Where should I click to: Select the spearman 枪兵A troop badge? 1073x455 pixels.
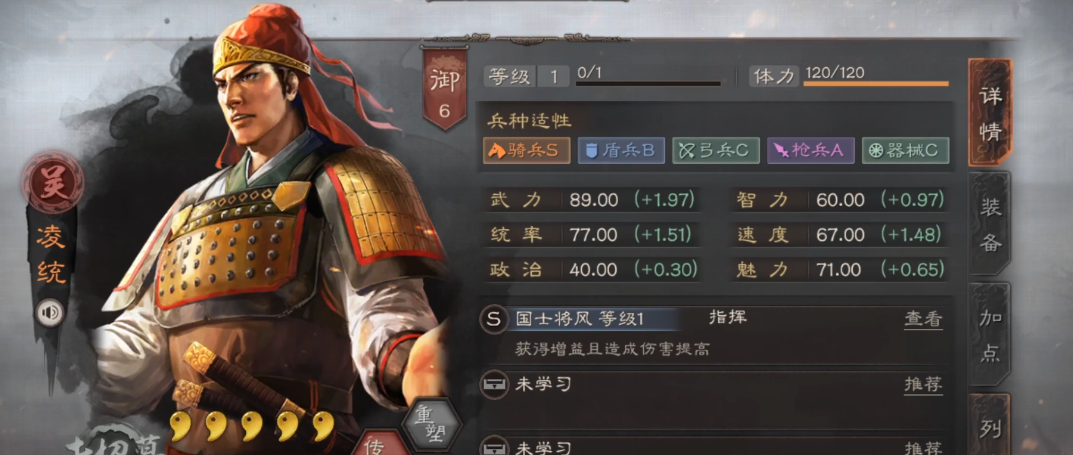[811, 151]
